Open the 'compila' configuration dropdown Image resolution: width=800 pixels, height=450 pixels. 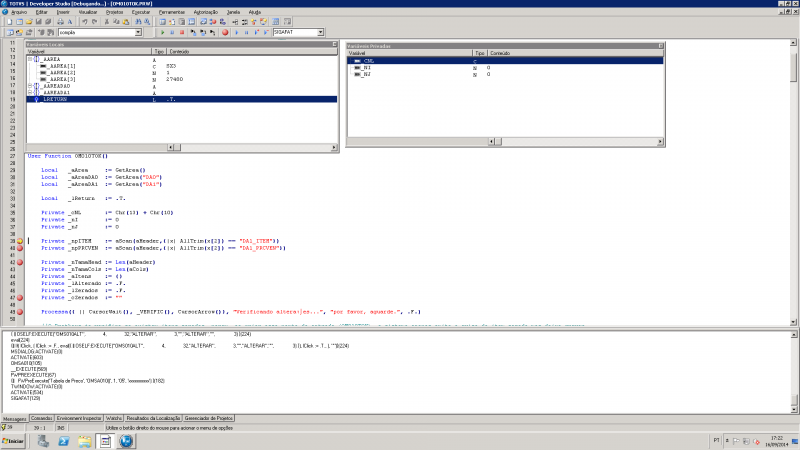[138, 32]
